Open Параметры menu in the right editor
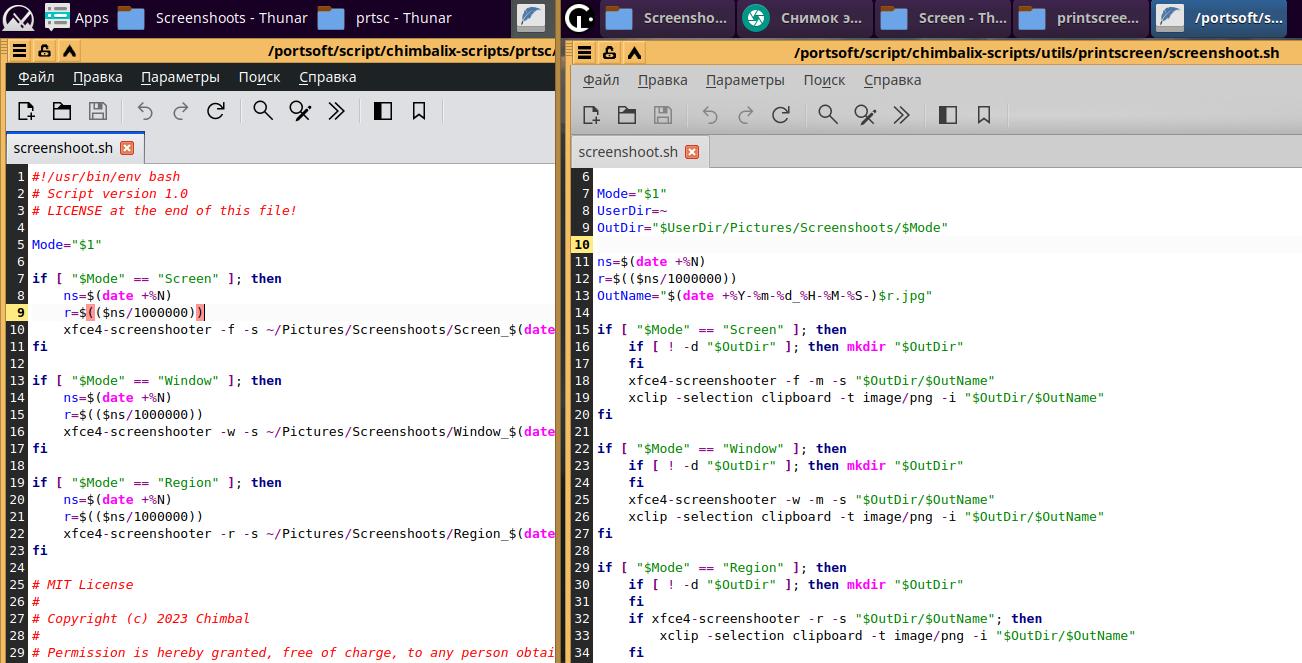1302x663 pixels. point(744,80)
